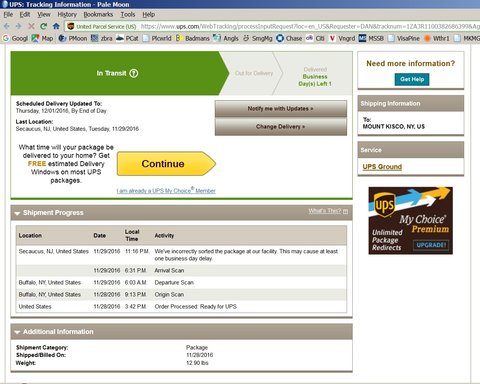Open the Change Delivery options button
The image size is (480, 384).
[x=281, y=127]
